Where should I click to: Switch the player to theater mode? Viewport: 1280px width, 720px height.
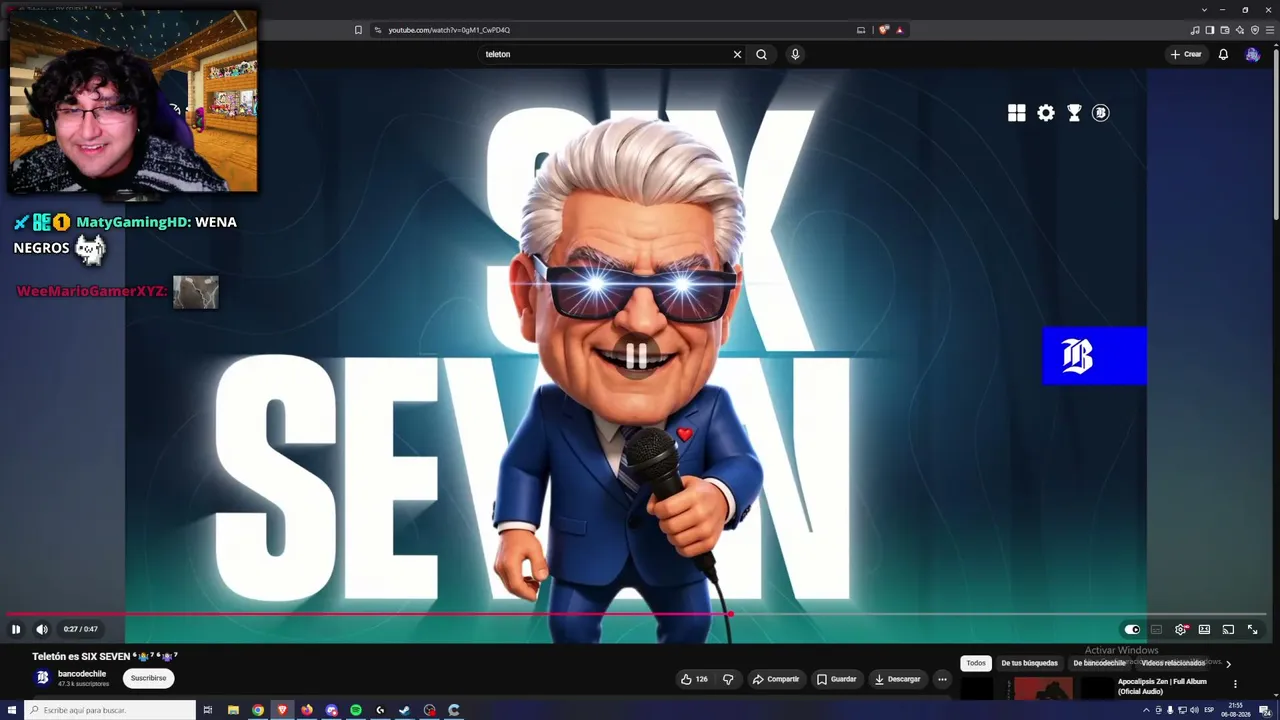click(x=1204, y=629)
